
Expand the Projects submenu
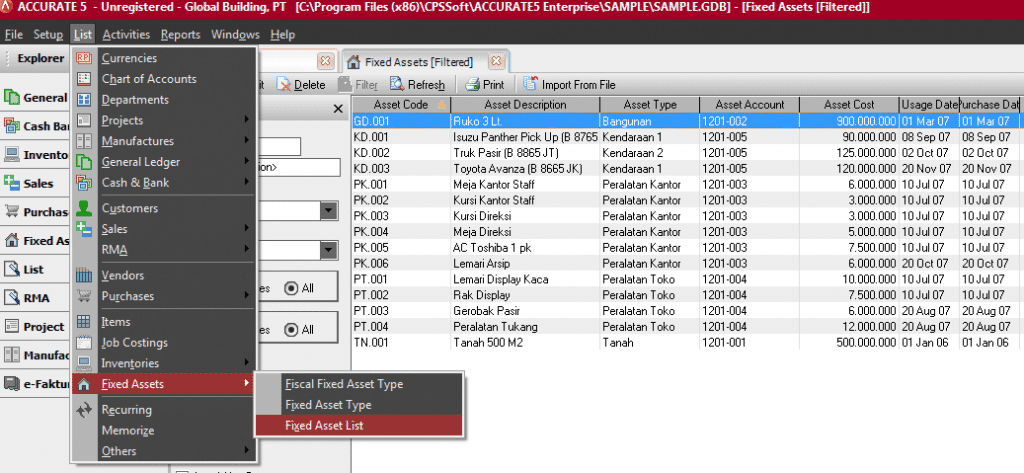pos(247,120)
